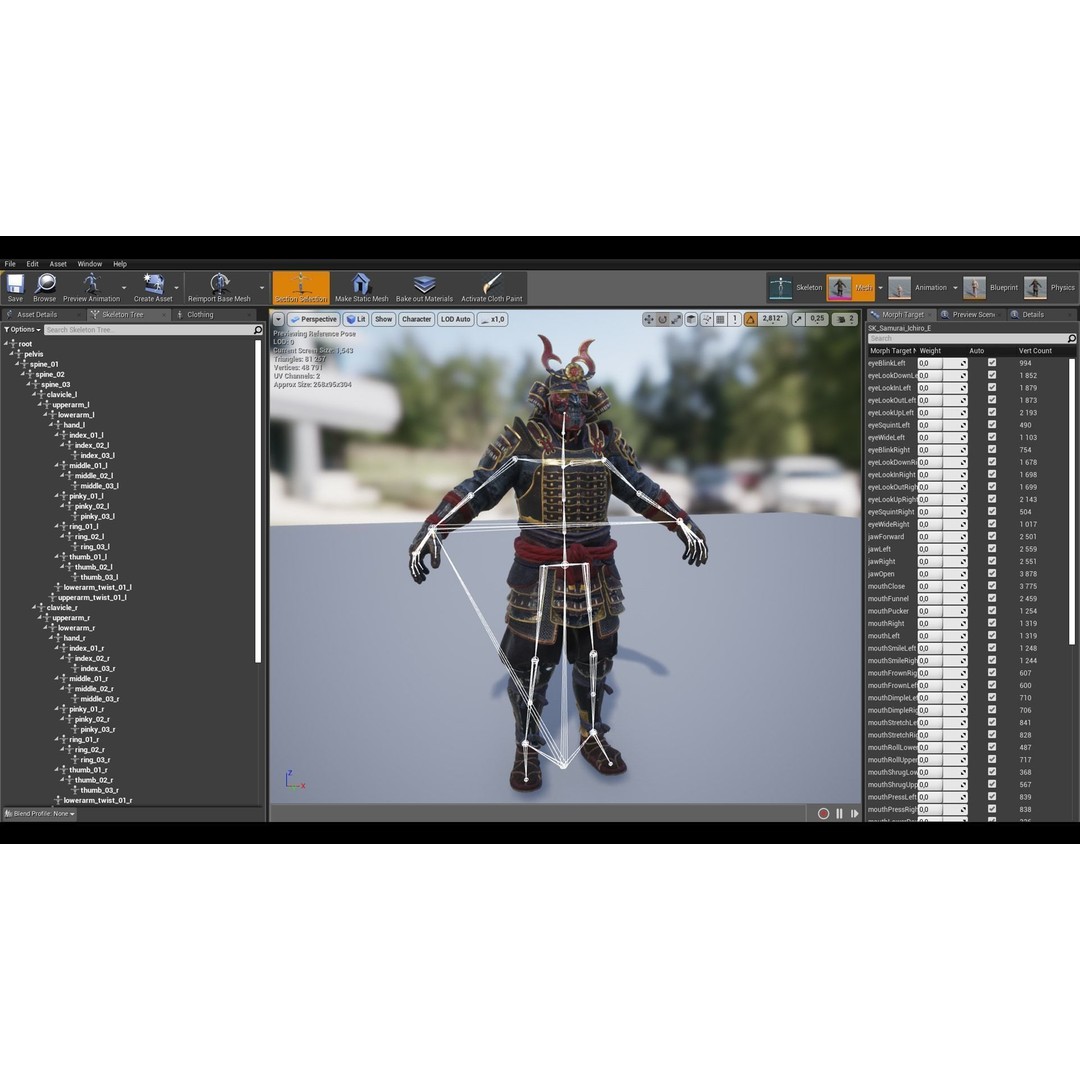The image size is (1080, 1080).
Task: Toggle rotation snap angle icon
Action: pos(751,319)
